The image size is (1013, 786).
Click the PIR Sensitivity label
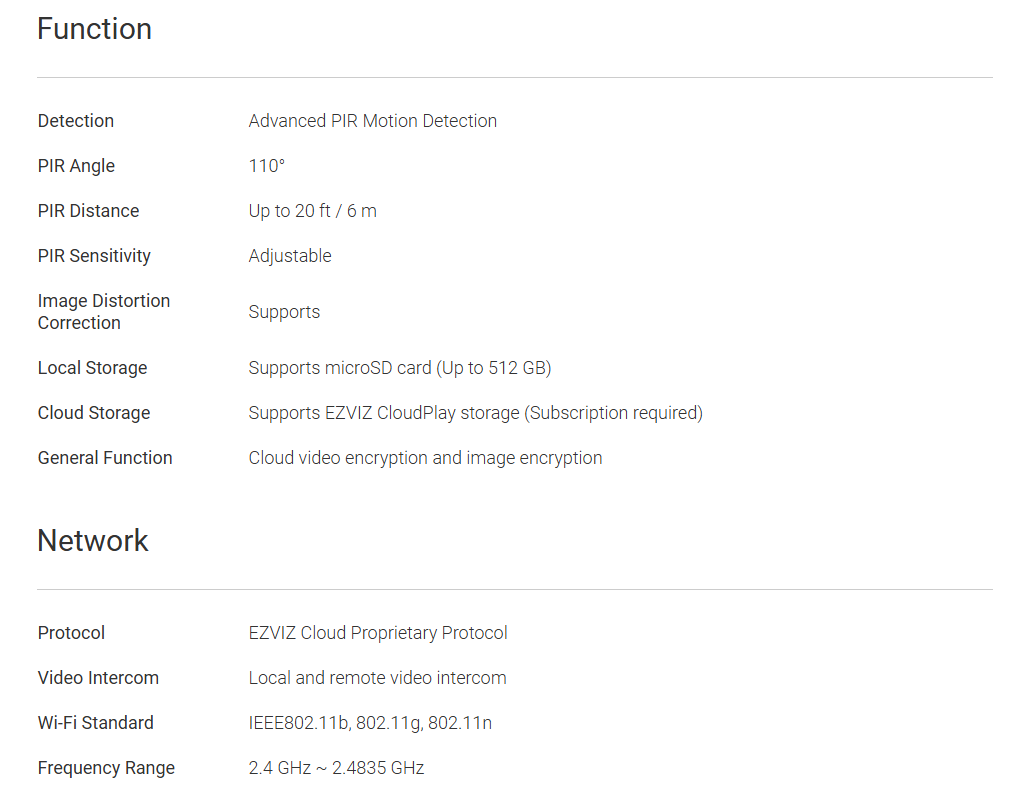pos(94,256)
